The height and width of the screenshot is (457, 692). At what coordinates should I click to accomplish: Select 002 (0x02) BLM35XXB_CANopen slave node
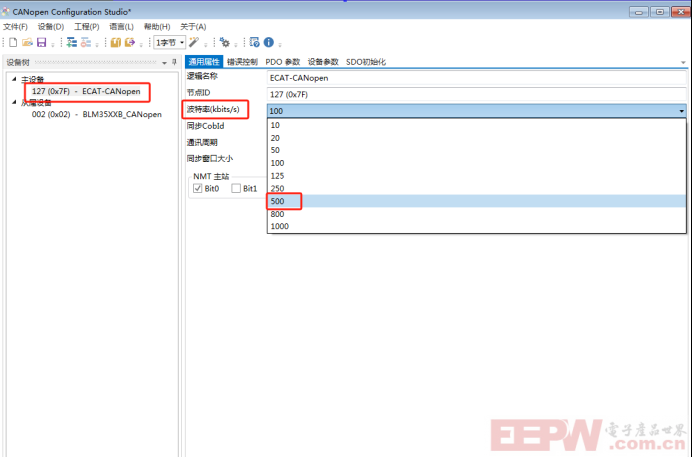tap(97, 114)
